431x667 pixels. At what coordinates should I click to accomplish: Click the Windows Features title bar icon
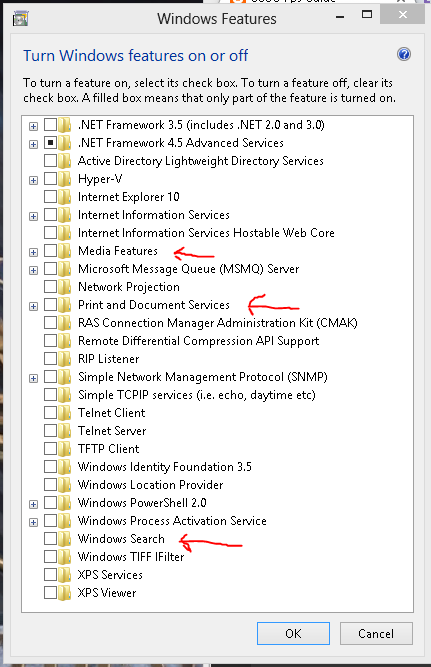(x=20, y=19)
